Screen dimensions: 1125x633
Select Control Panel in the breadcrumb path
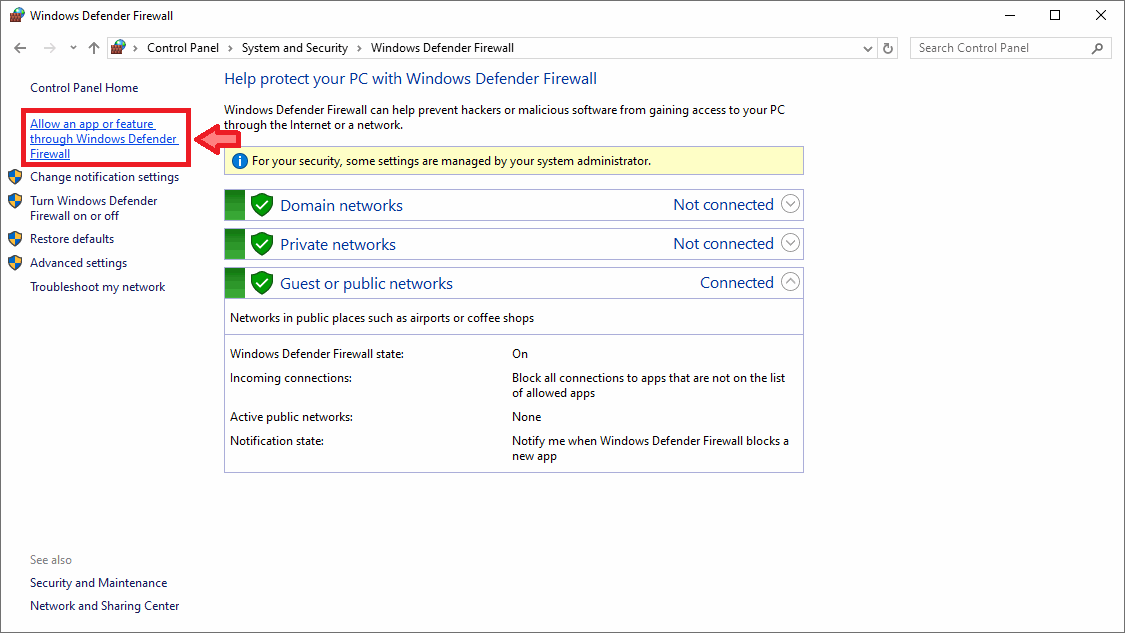click(x=182, y=48)
